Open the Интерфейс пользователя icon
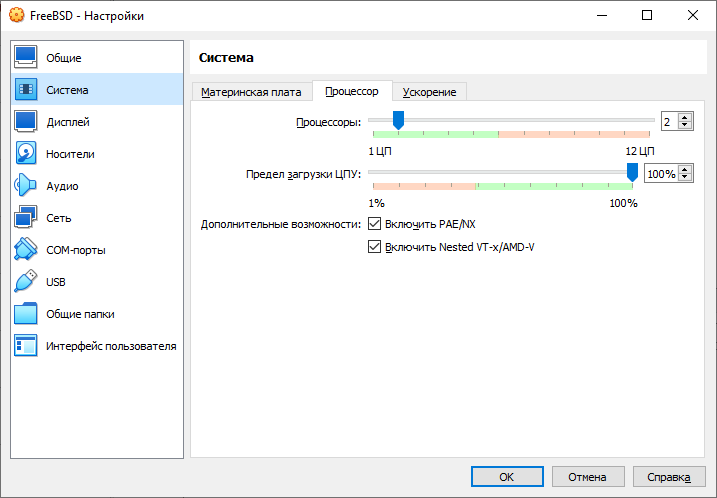Viewport: 717px width, 498px height. coord(26,346)
